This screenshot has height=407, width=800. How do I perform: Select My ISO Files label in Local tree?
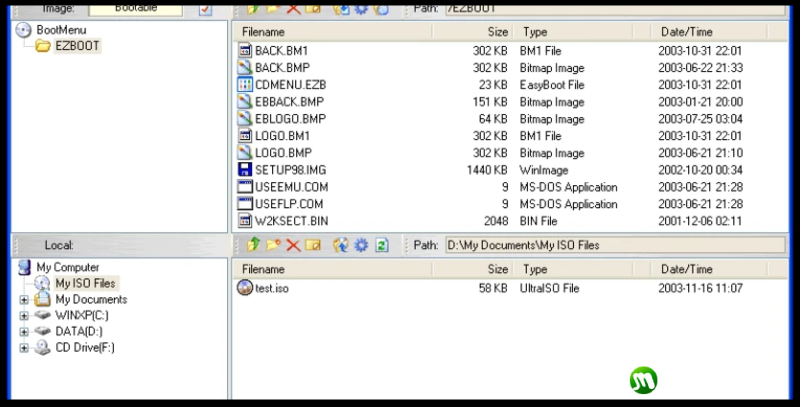click(85, 283)
